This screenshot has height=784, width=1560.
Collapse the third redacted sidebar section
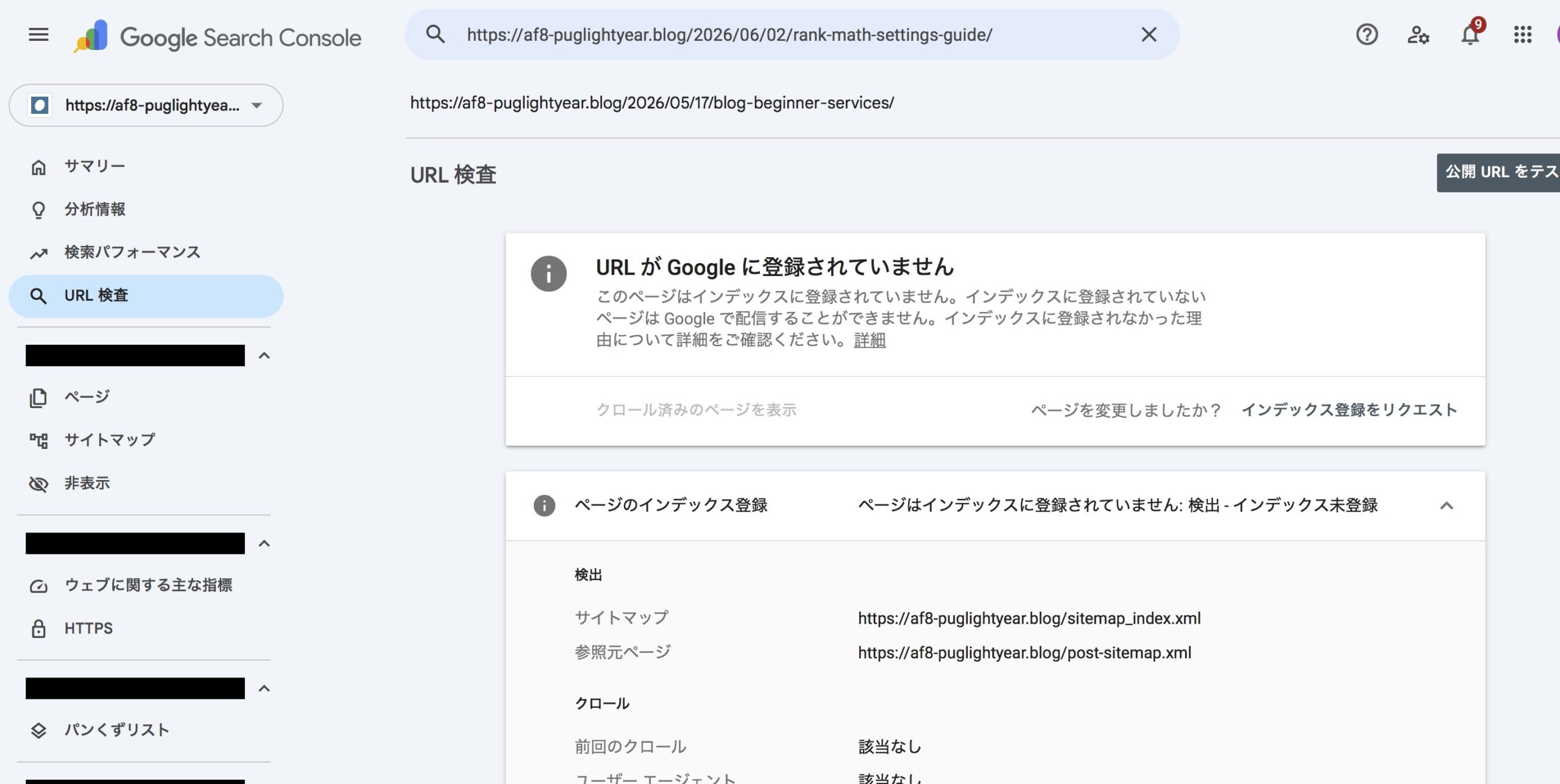pos(264,688)
